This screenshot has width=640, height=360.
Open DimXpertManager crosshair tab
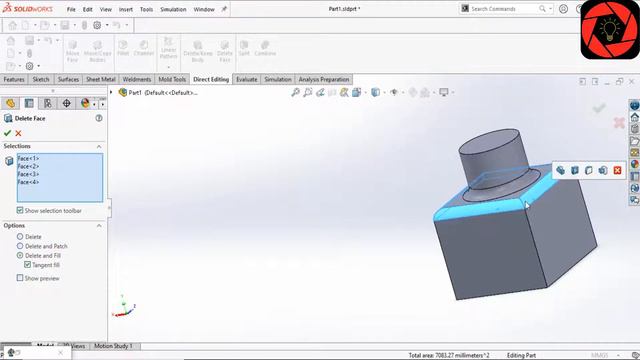click(67, 103)
